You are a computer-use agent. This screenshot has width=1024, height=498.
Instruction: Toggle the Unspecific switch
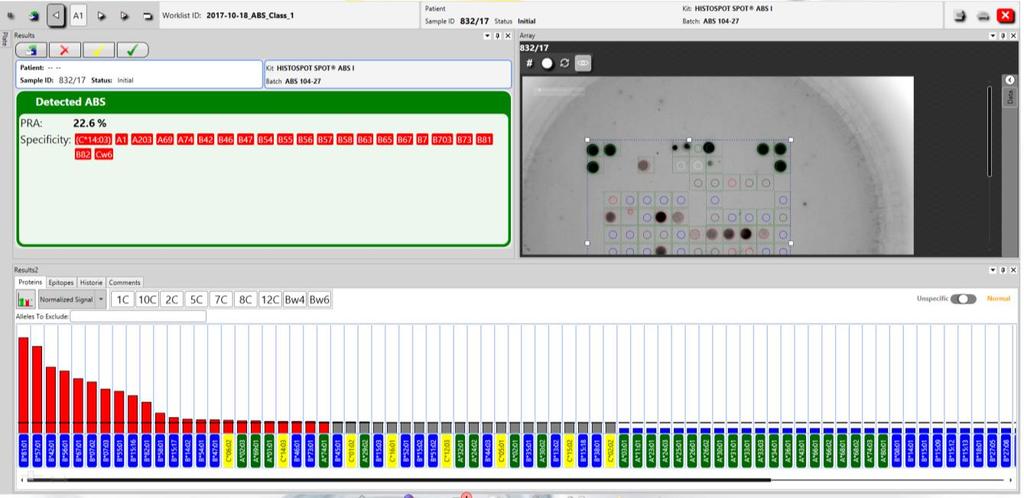pyautogui.click(x=963, y=299)
